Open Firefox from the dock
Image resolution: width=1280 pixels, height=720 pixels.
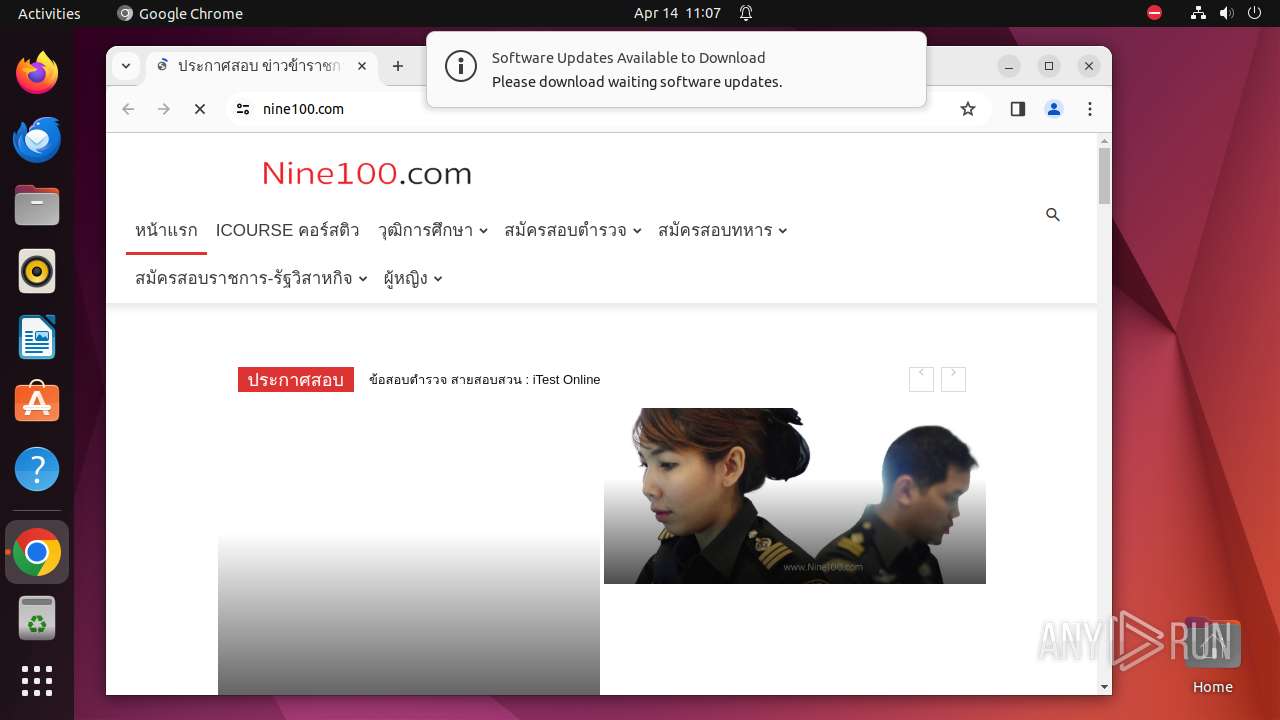37,73
